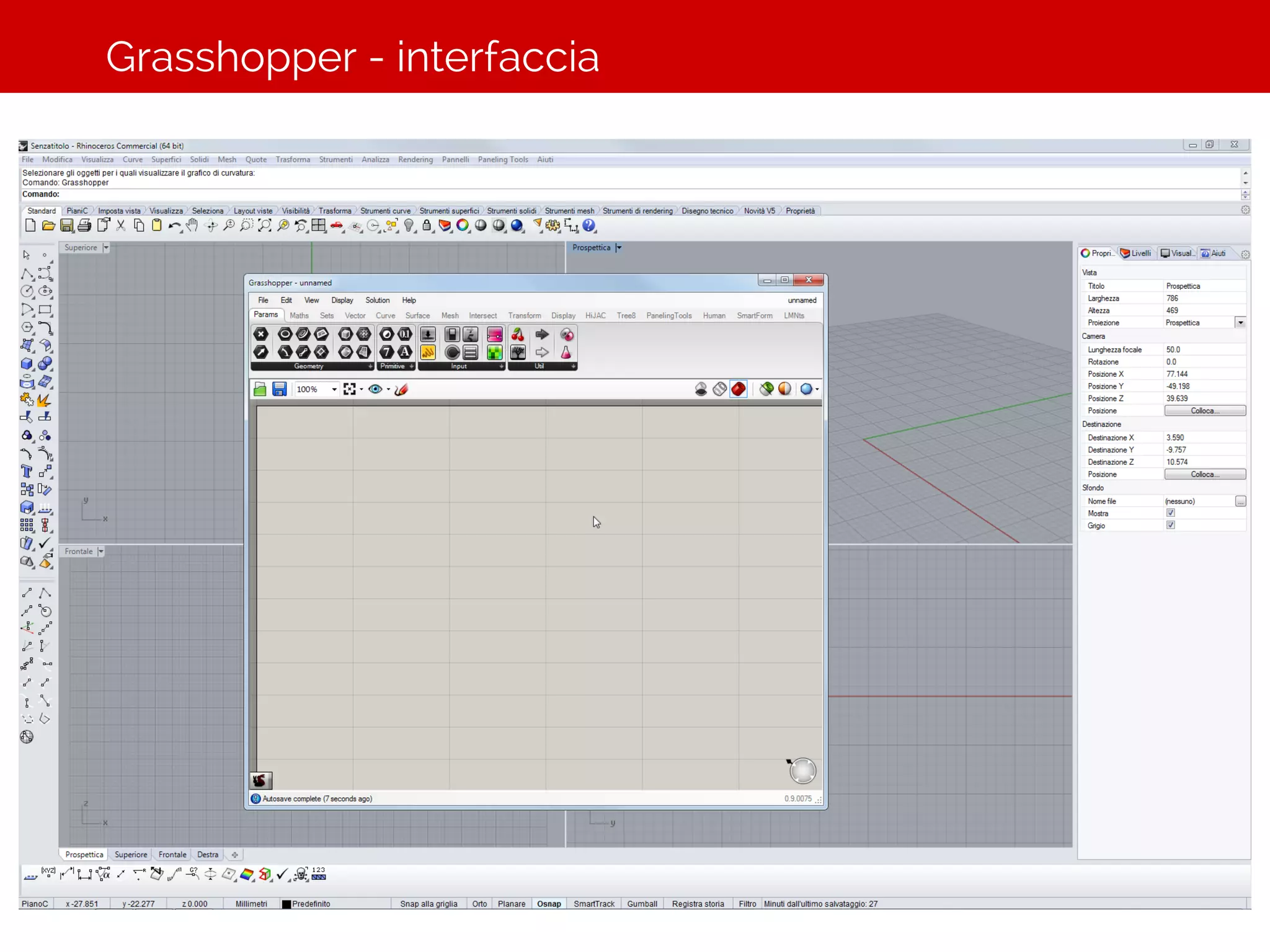Expand the Input panel plus
1270x952 pixels.
coord(502,366)
